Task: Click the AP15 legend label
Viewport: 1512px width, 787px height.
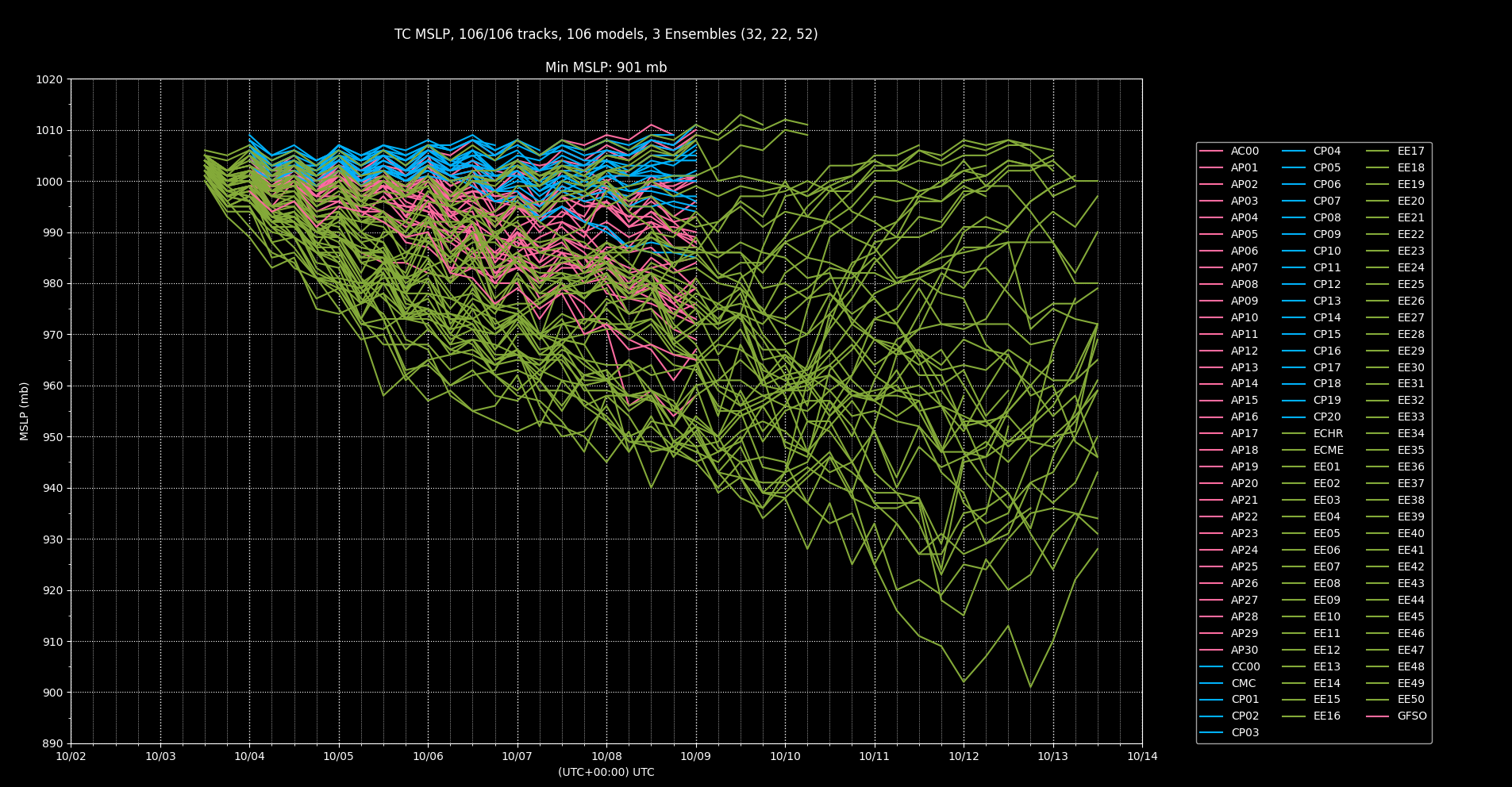Action: click(x=1245, y=400)
